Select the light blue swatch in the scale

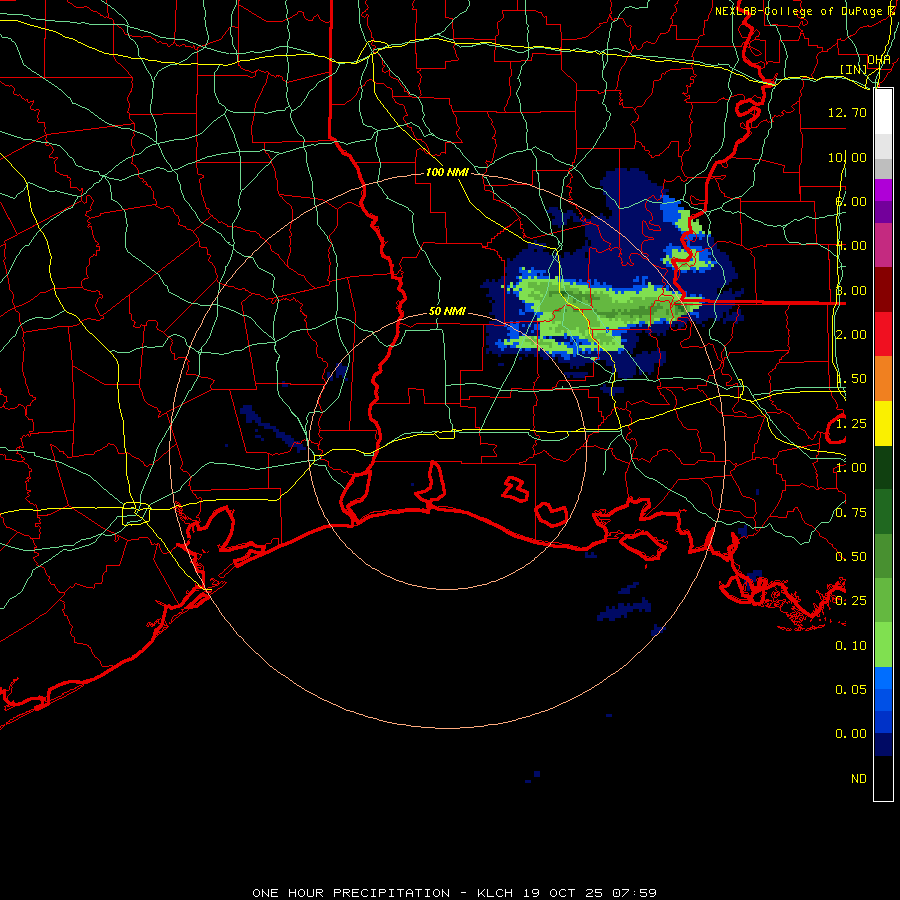click(883, 678)
